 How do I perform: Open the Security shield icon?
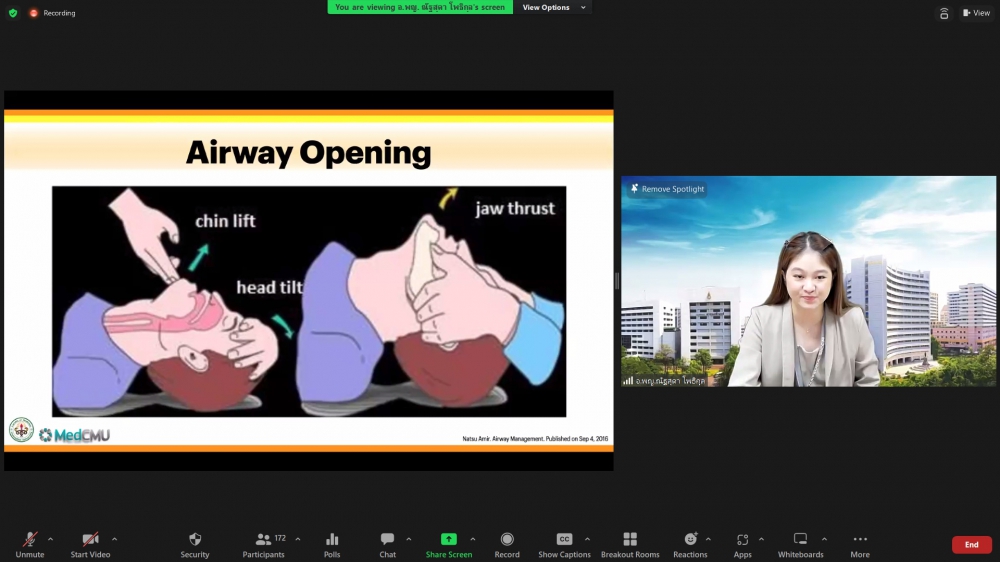[x=195, y=540]
